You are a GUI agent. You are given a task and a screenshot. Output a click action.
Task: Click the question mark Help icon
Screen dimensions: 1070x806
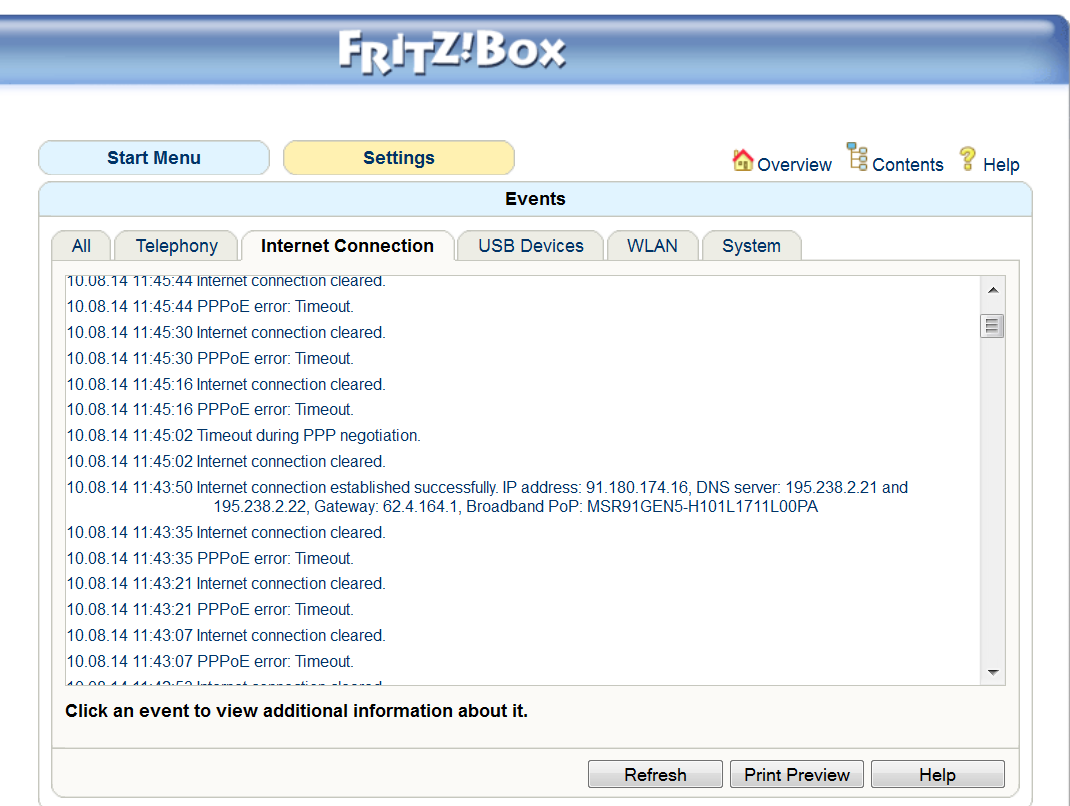pyautogui.click(x=967, y=158)
